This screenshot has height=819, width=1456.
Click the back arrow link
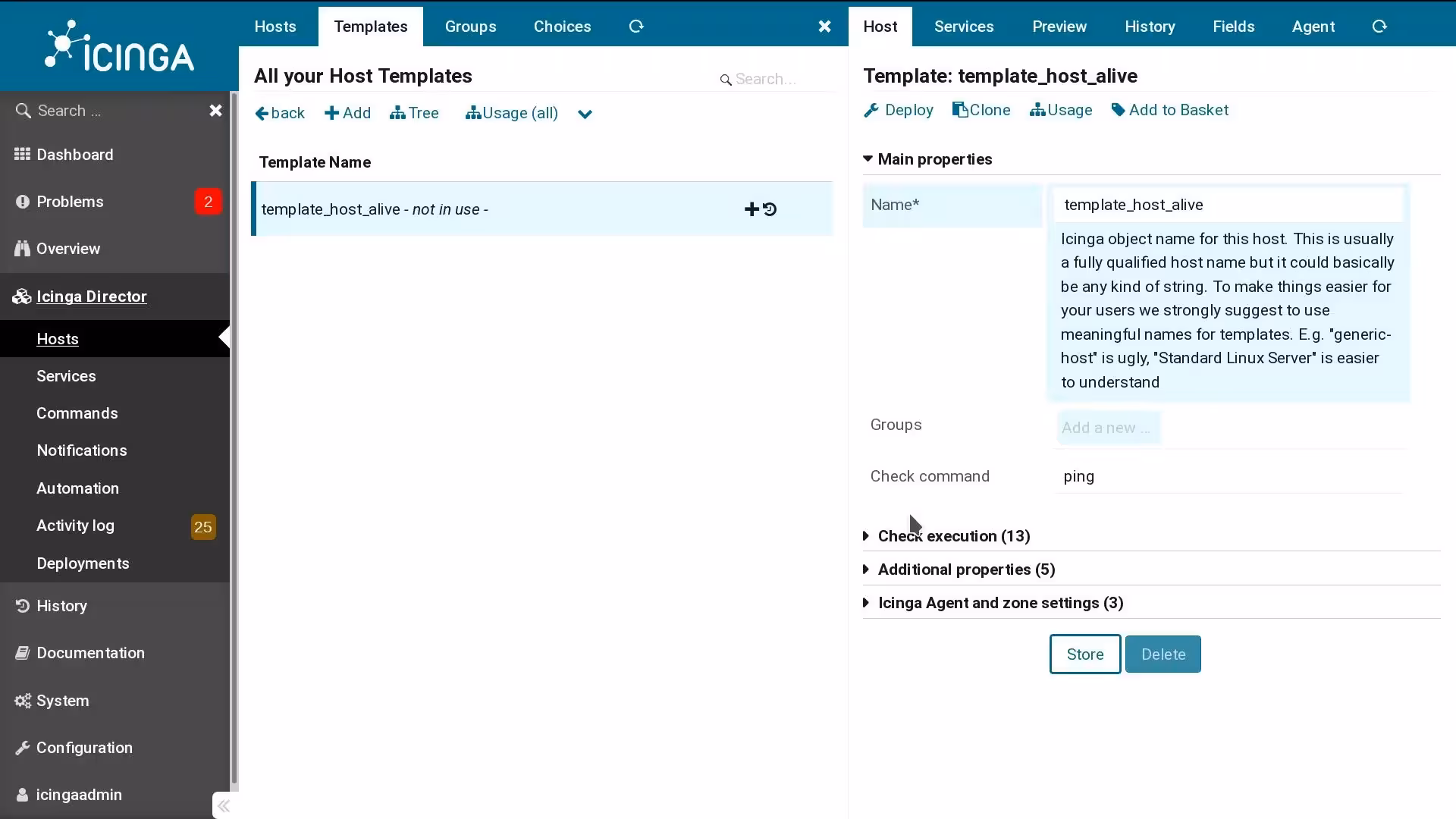280,114
